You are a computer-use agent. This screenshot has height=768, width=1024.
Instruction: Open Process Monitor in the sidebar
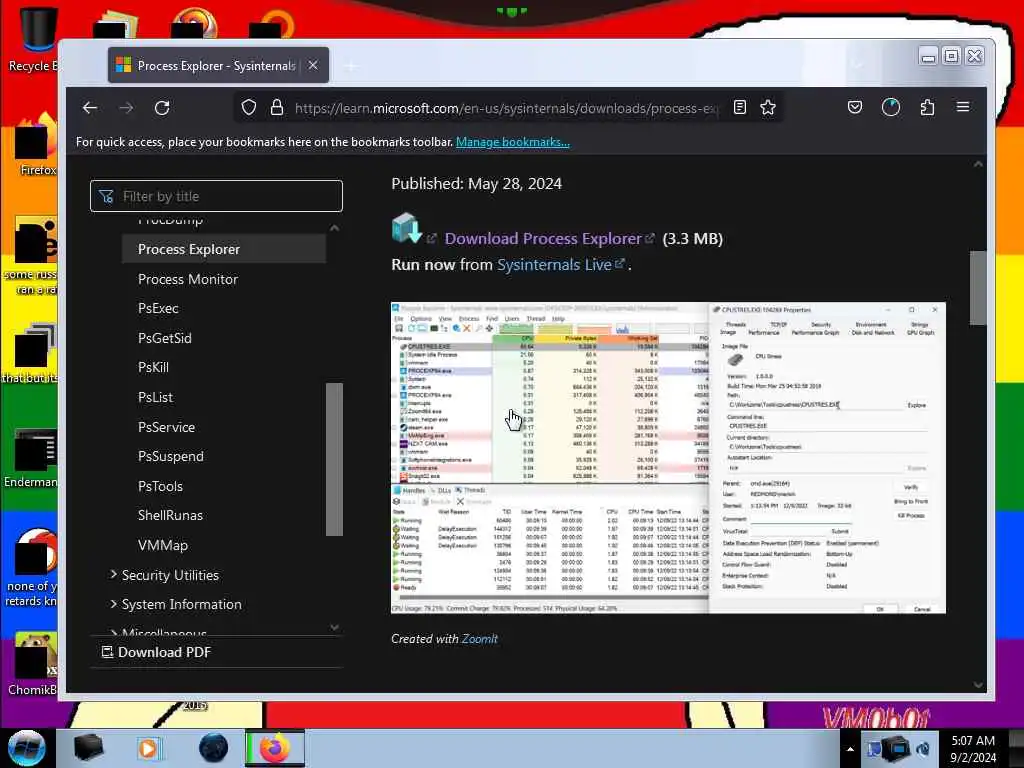[x=187, y=279]
